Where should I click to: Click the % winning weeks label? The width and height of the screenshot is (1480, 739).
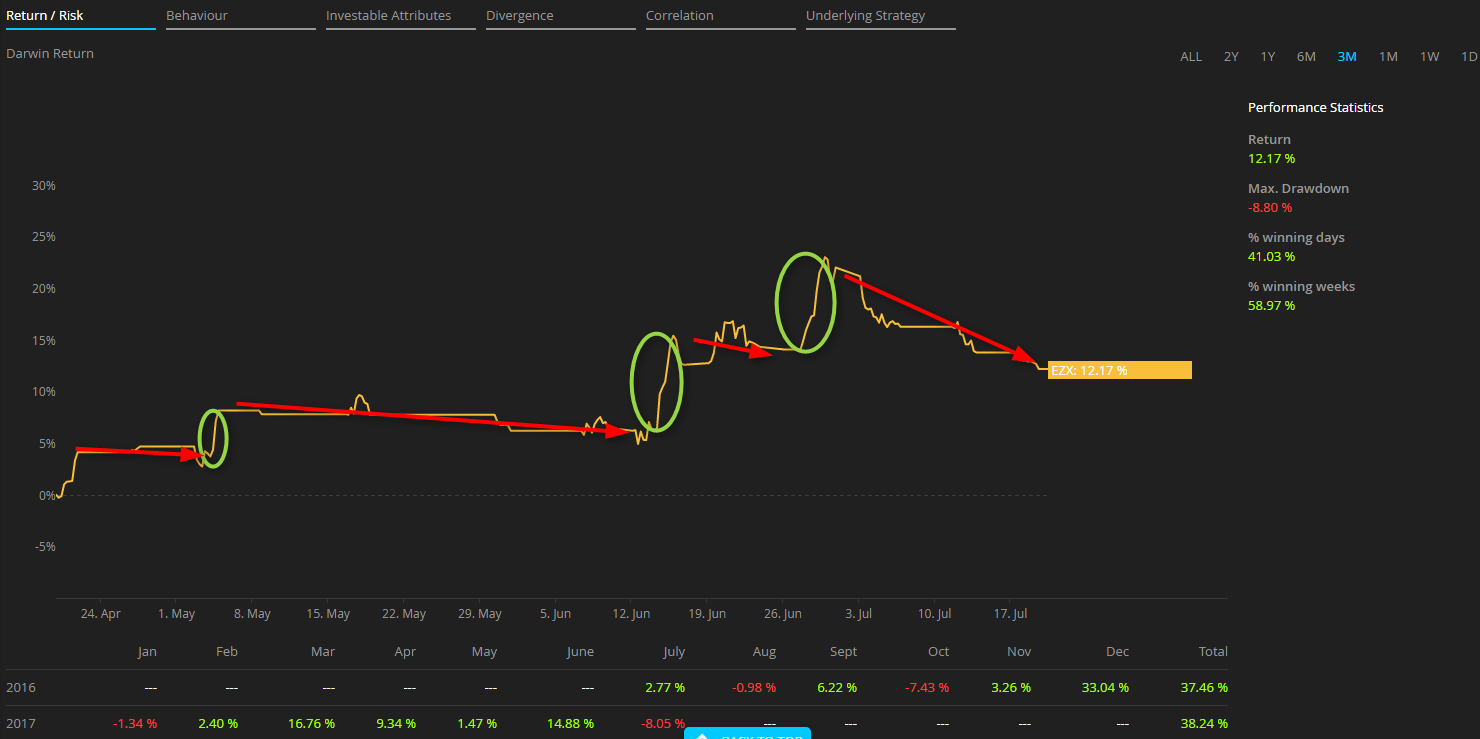1302,286
